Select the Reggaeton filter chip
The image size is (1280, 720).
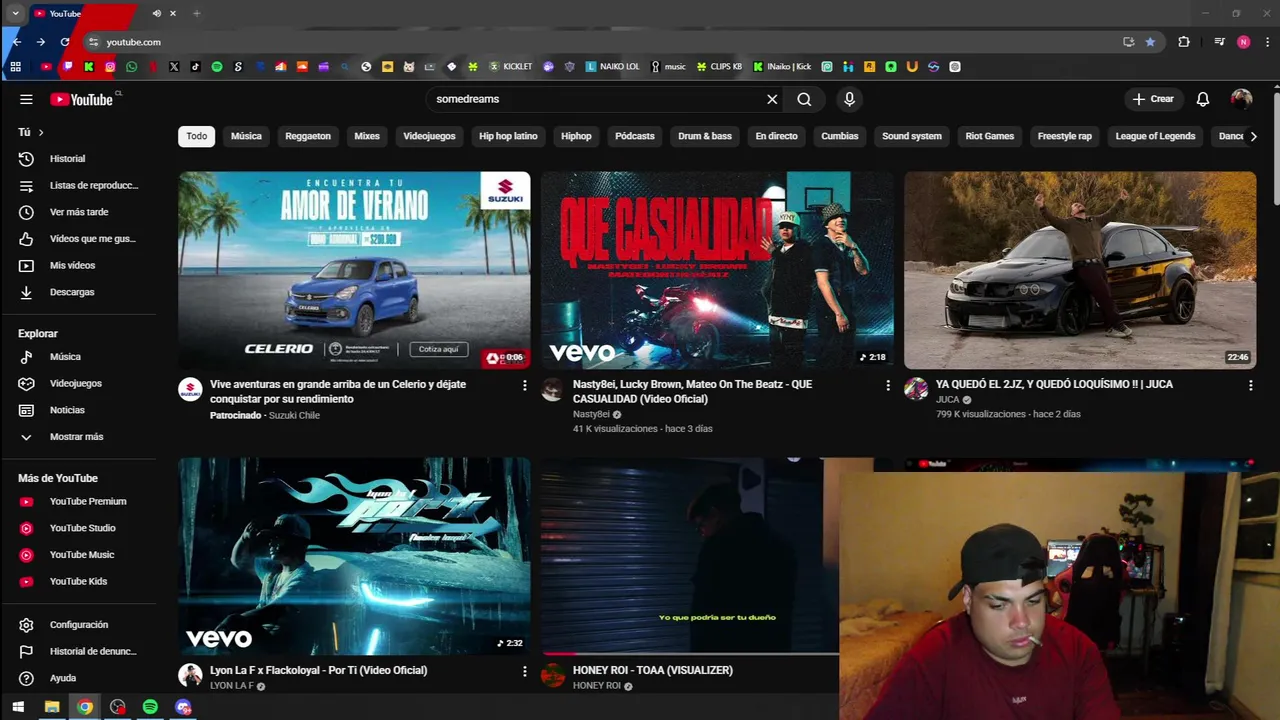pos(308,136)
